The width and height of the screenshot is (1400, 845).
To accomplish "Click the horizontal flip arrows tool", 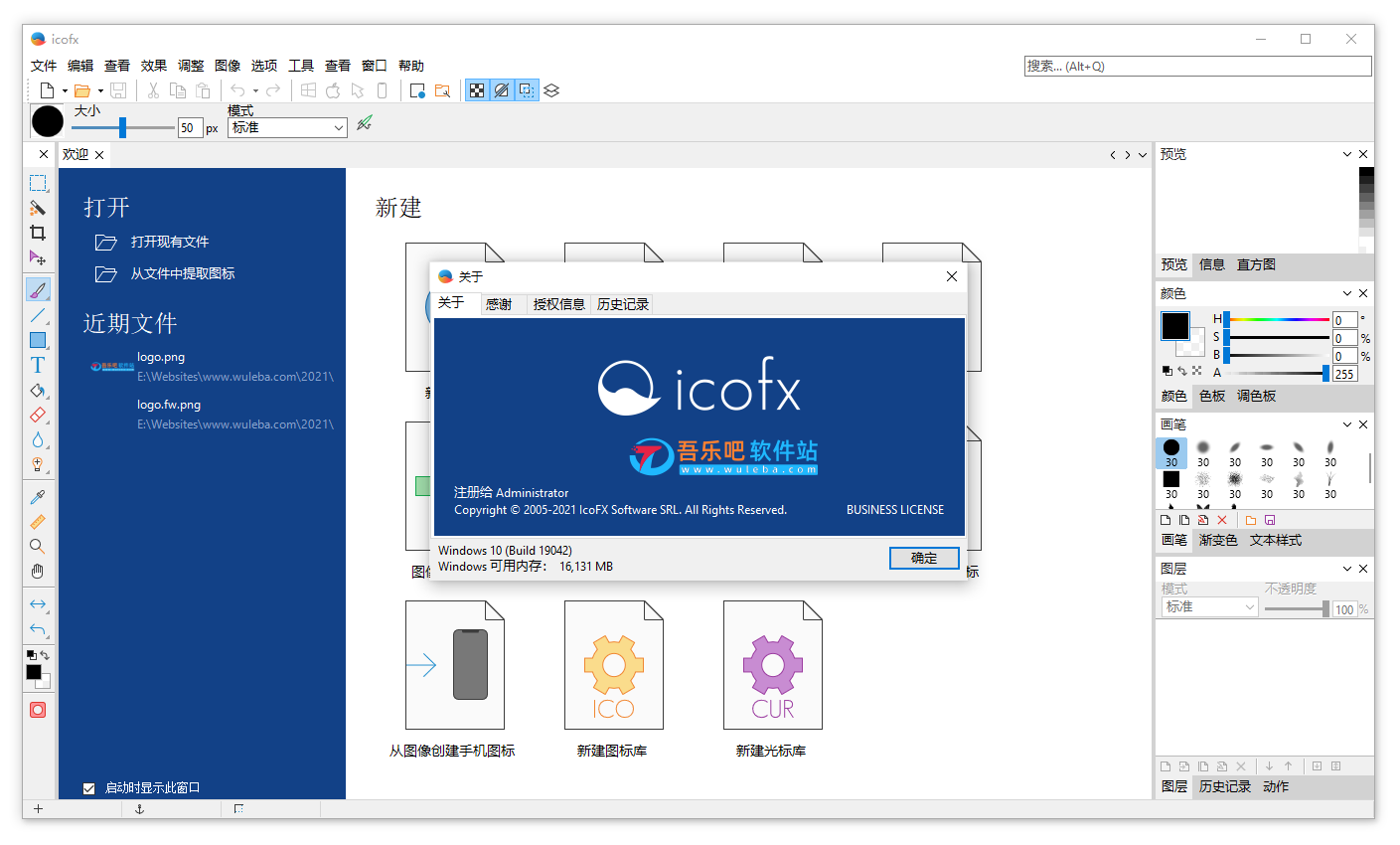I will click(38, 604).
